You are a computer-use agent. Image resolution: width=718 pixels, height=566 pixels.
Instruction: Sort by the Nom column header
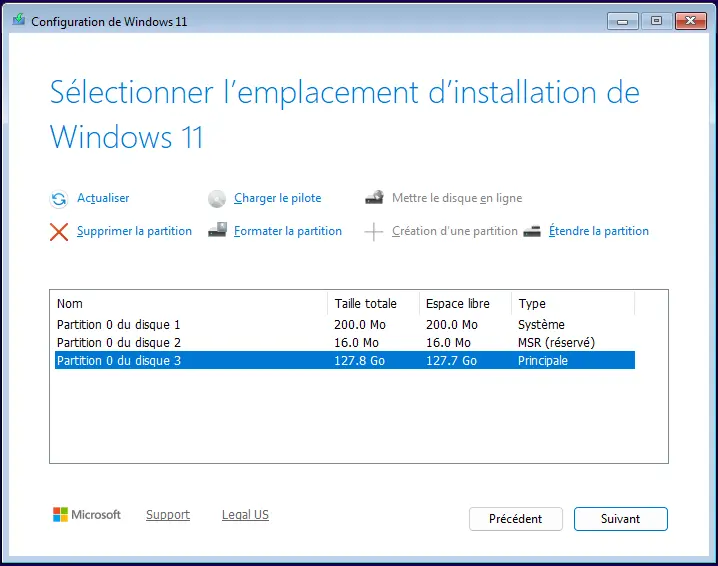[188, 304]
